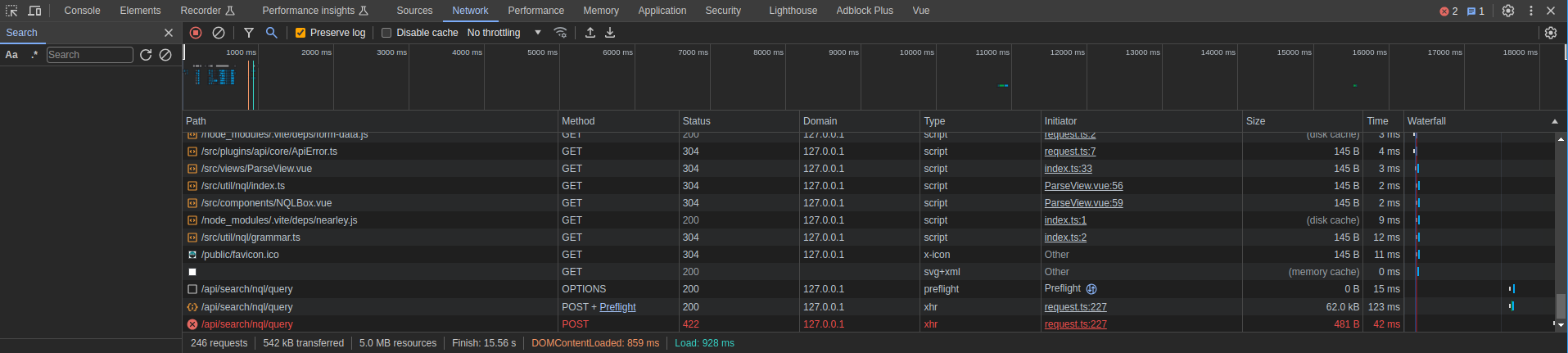Viewport: 1568px width, 353px height.
Task: Switch to the Sources tab
Action: pyautogui.click(x=414, y=11)
